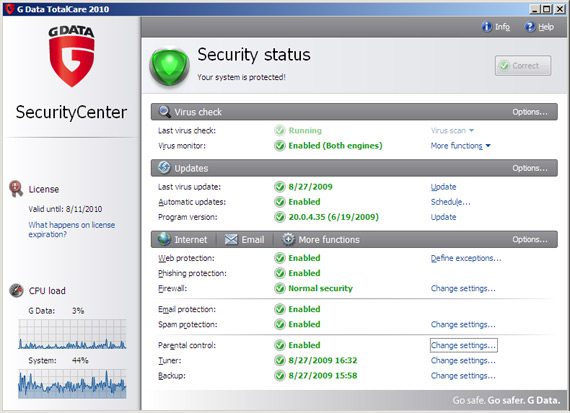Click the CPU load gauge icon

(x=16, y=290)
